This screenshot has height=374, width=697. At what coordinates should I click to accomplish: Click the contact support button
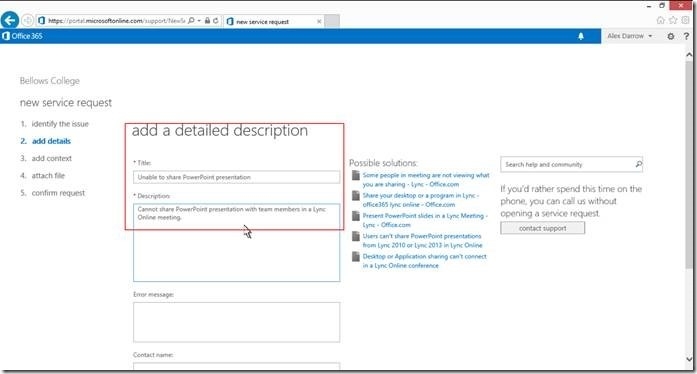tap(542, 228)
